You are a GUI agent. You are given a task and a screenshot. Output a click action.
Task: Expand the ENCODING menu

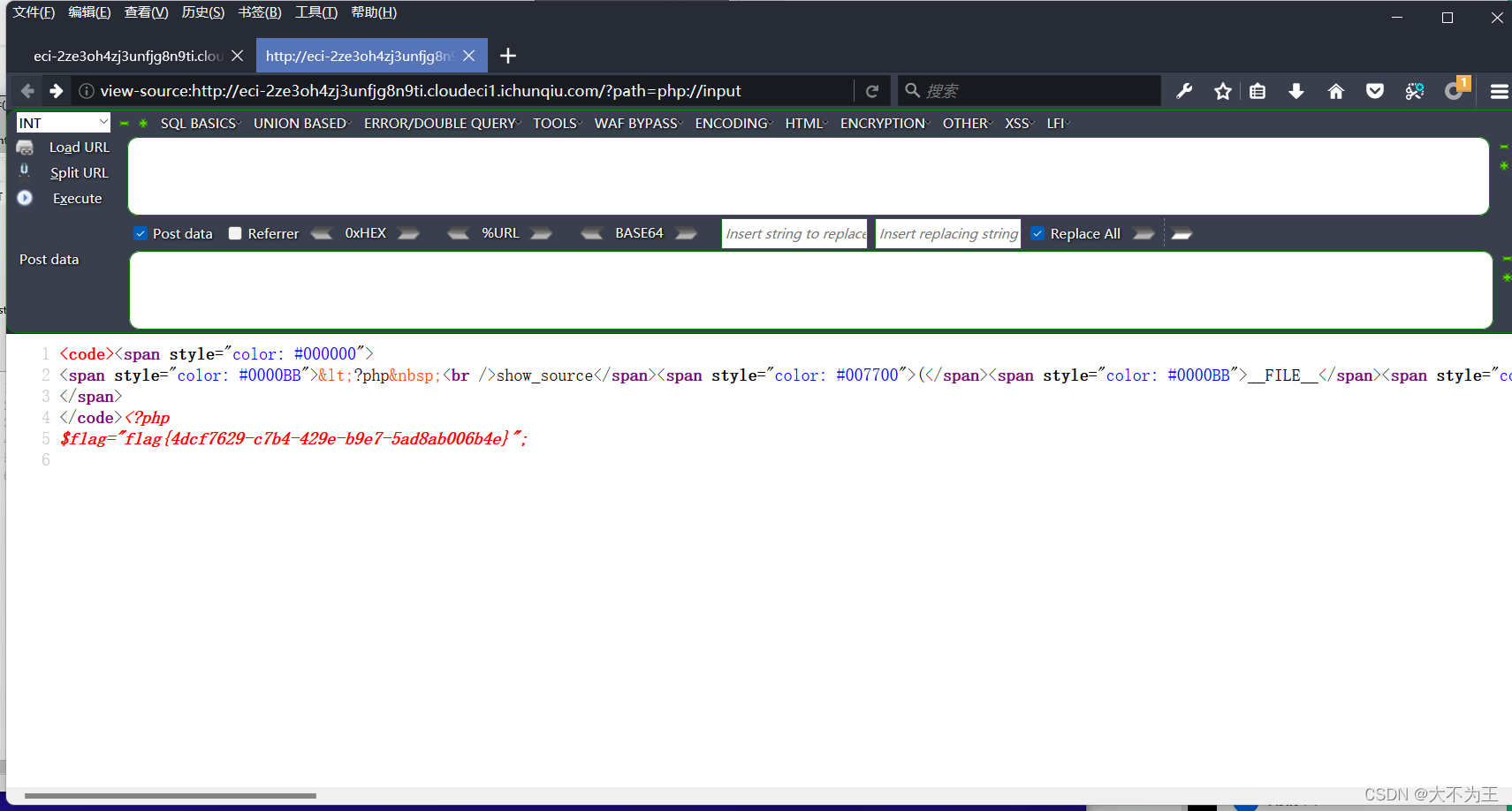click(733, 124)
